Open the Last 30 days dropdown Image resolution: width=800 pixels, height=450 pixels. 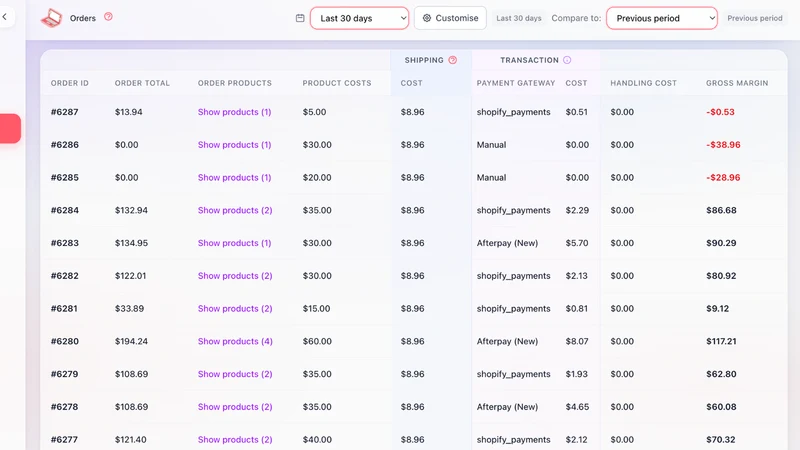click(x=360, y=18)
